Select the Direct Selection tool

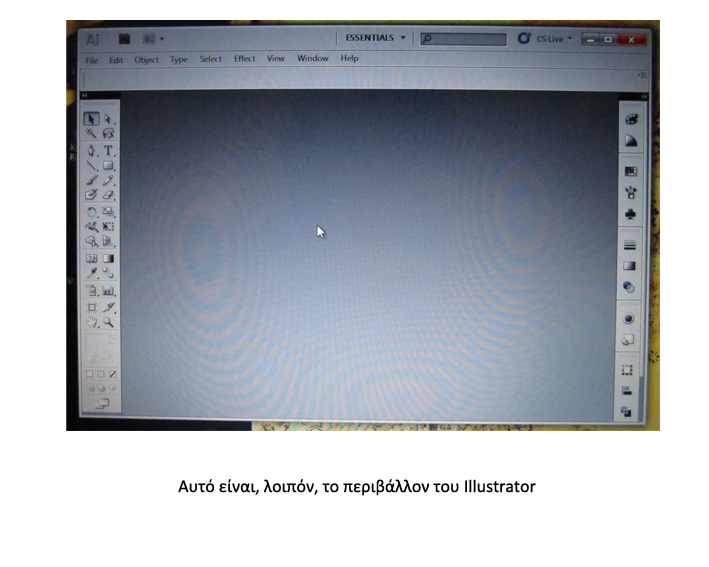click(x=108, y=119)
